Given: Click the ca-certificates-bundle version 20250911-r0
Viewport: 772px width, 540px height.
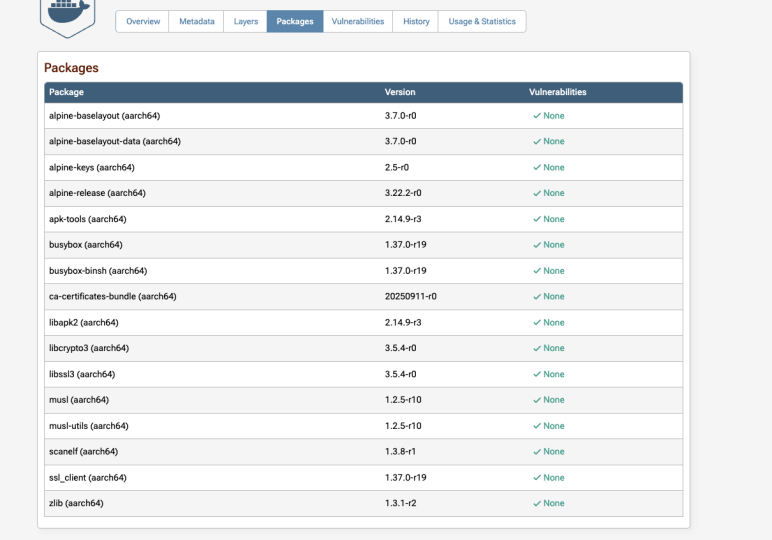Looking at the screenshot, I should pos(410,297).
